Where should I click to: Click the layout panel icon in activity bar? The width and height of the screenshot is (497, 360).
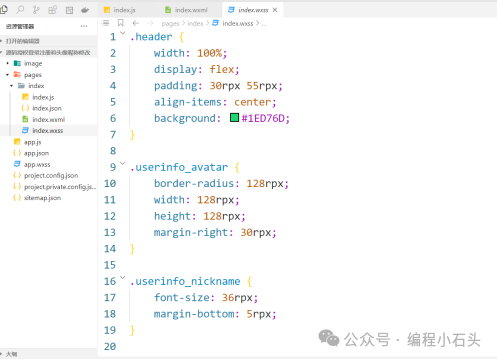point(69,10)
